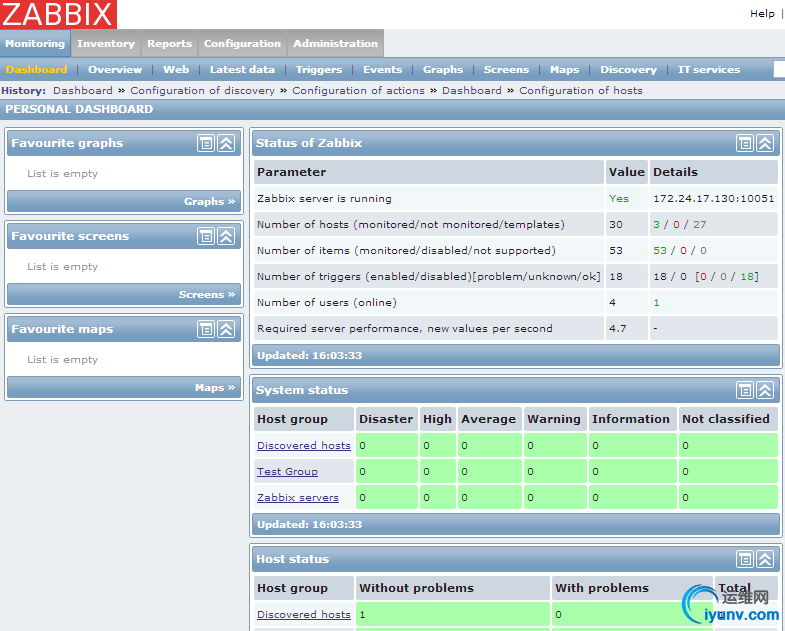Open IT services submenu item
This screenshot has height=631, width=785.
click(x=709, y=70)
